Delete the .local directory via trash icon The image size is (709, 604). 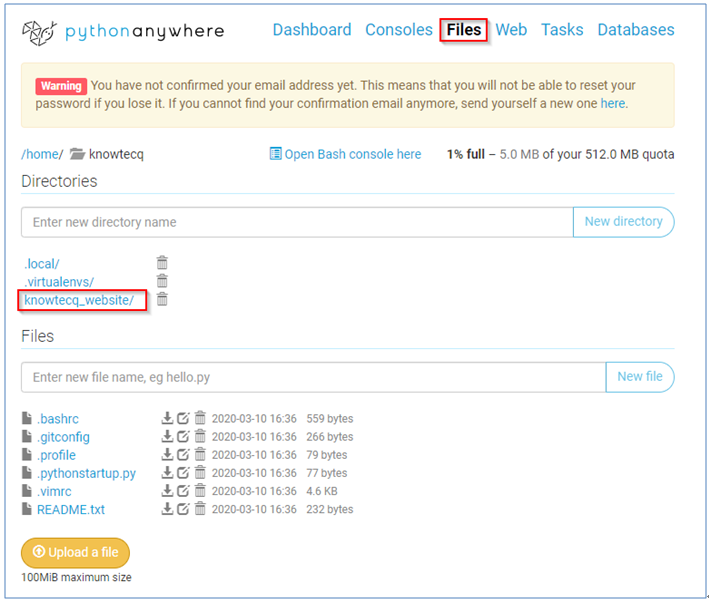click(x=162, y=262)
